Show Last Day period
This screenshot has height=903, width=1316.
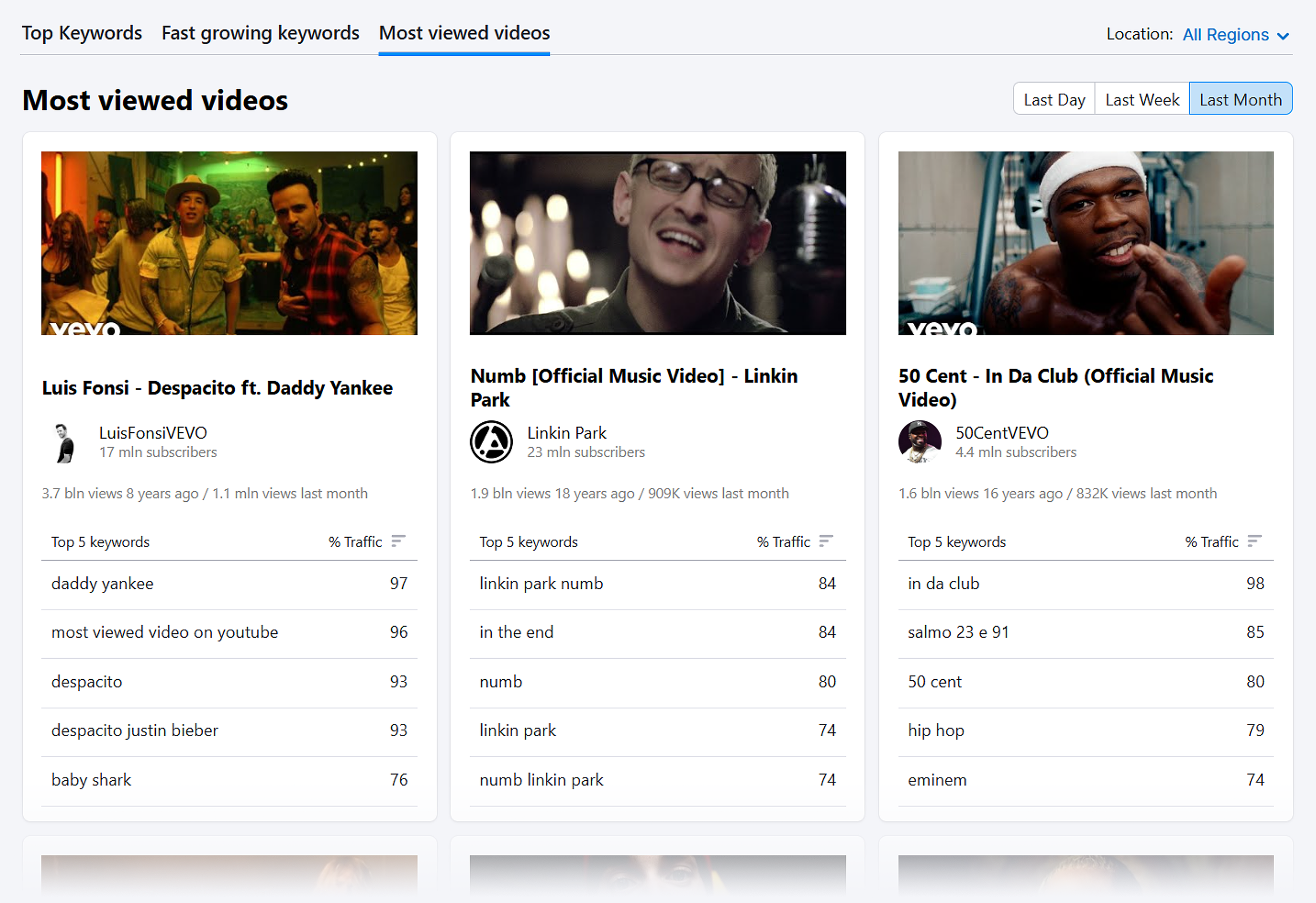pyautogui.click(x=1054, y=99)
